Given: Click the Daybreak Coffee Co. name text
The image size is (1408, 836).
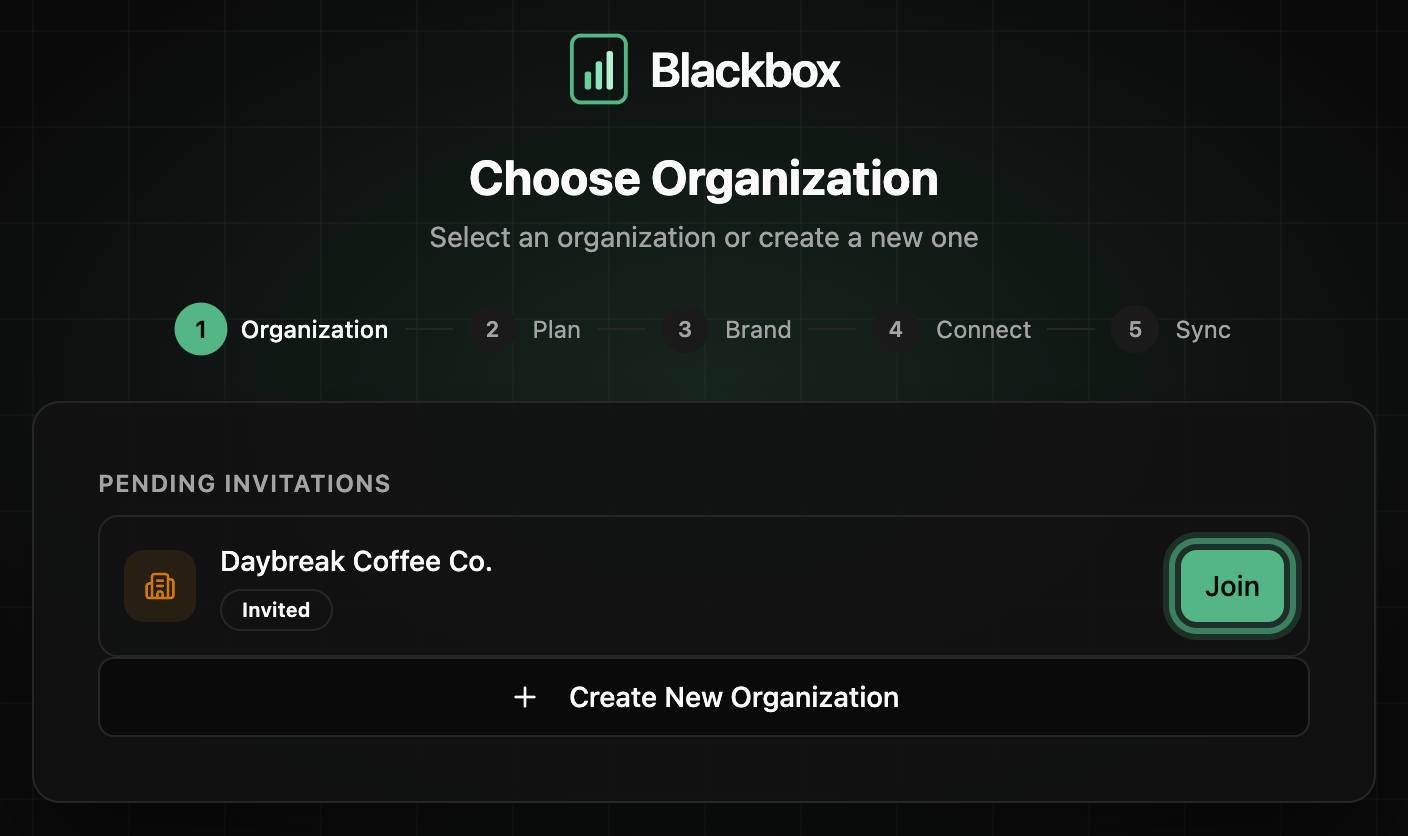Looking at the screenshot, I should tap(356, 561).
